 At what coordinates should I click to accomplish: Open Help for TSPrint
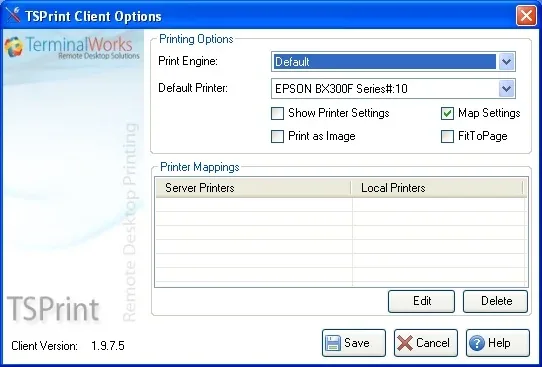coord(498,343)
